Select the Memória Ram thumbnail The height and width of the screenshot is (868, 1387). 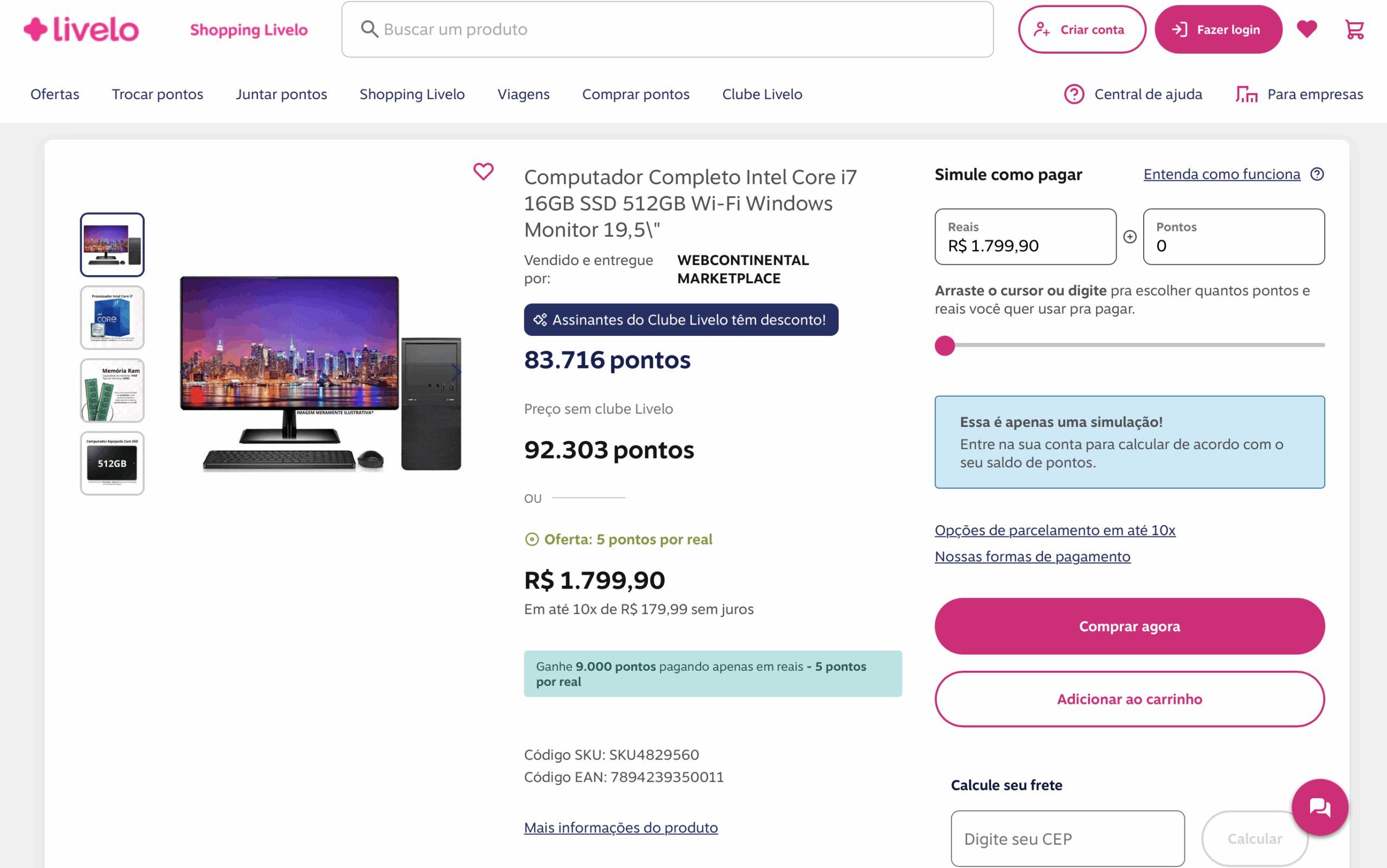click(112, 390)
